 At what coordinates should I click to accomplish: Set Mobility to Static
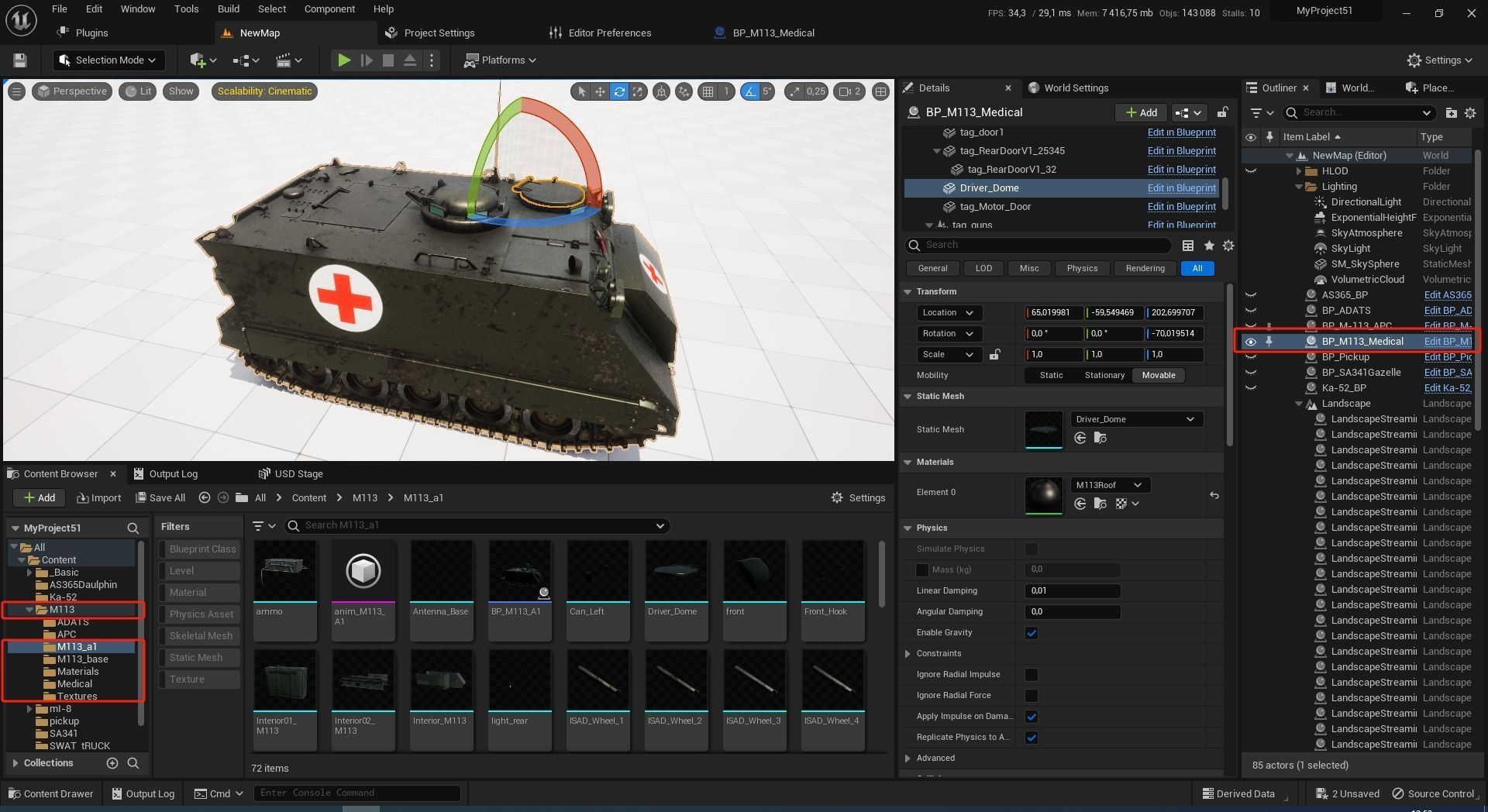[1051, 376]
